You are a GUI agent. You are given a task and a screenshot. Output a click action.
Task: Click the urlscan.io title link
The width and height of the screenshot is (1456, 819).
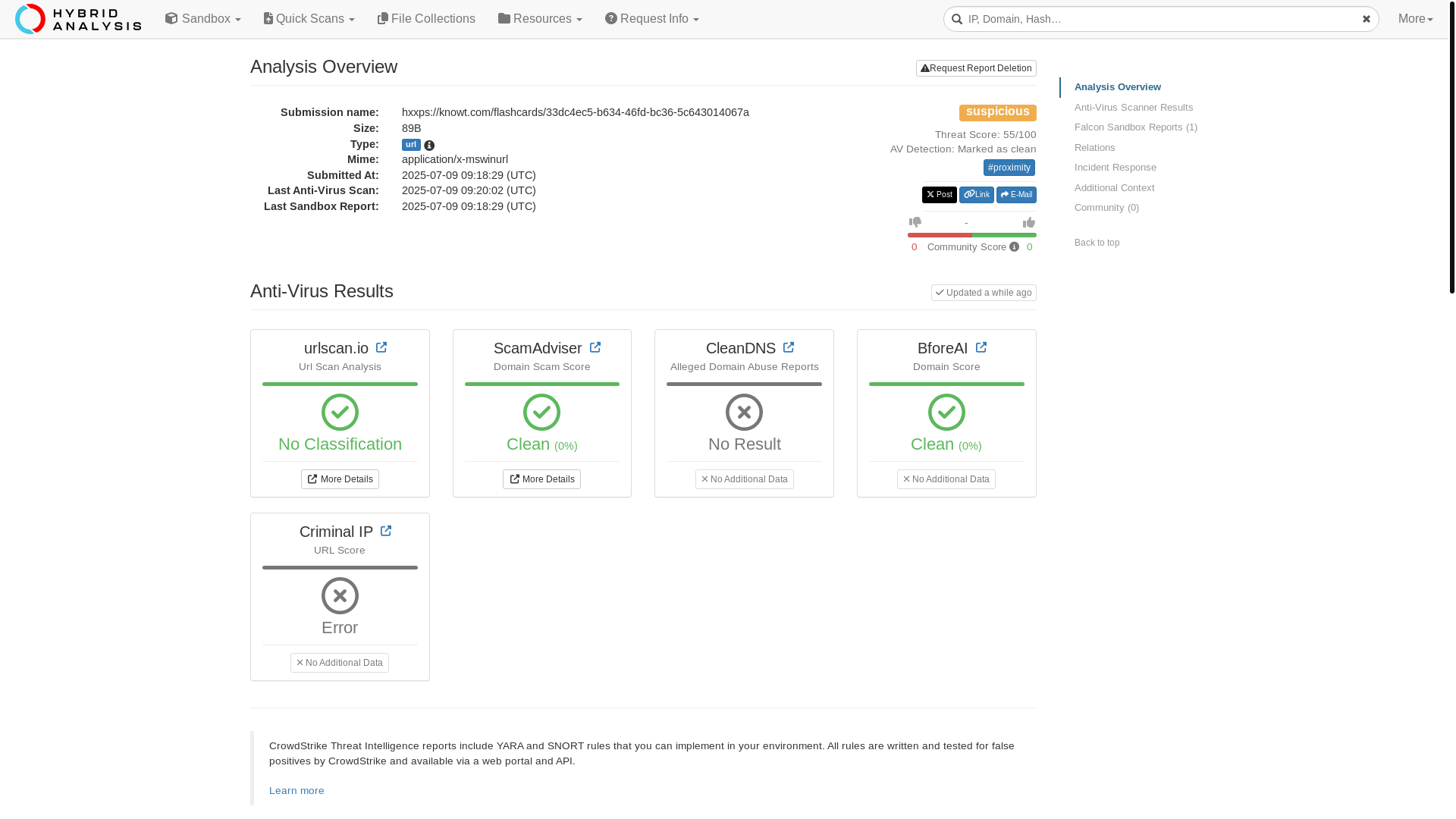point(336,348)
